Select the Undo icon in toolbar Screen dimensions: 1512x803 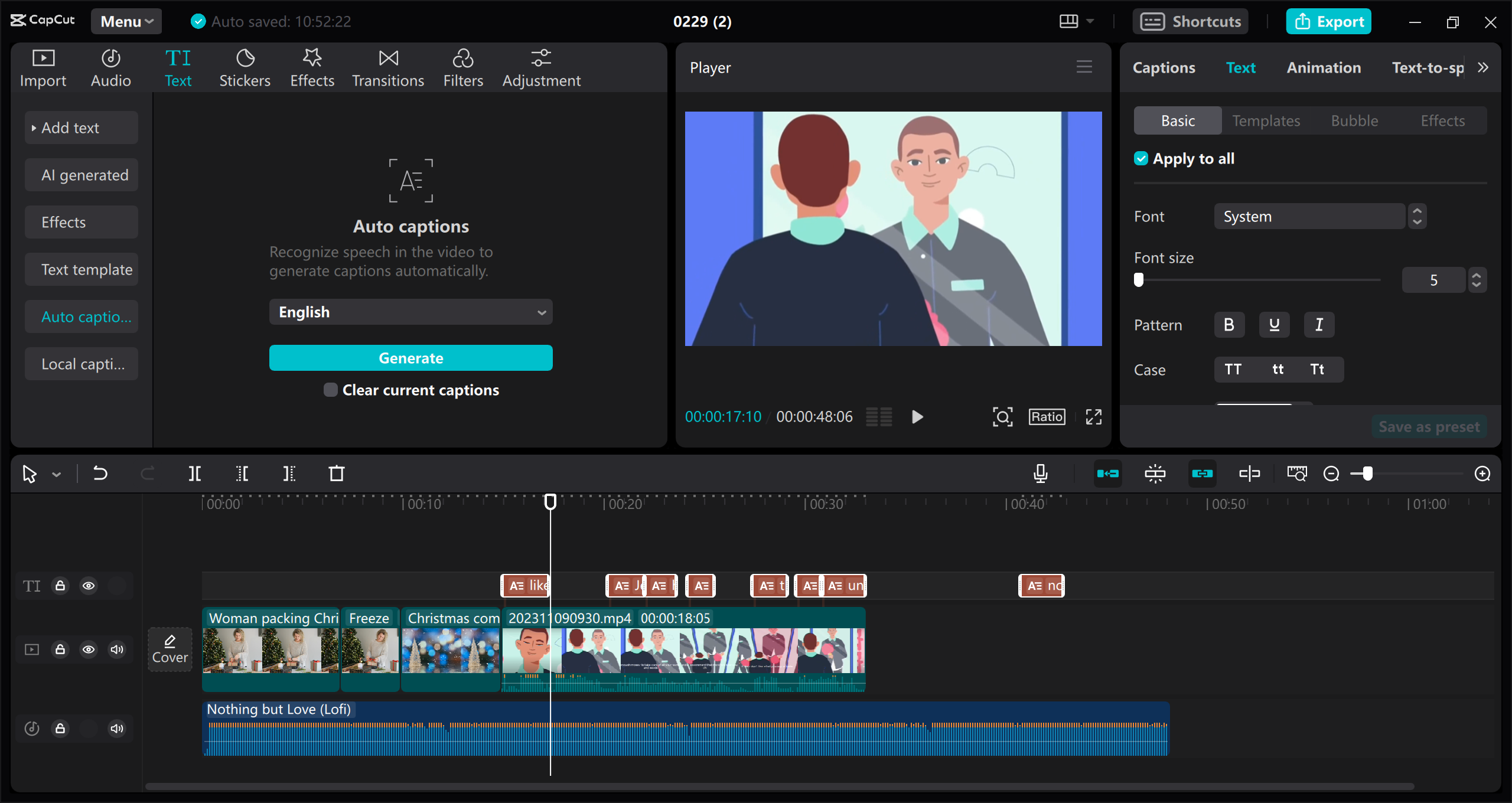pos(100,473)
